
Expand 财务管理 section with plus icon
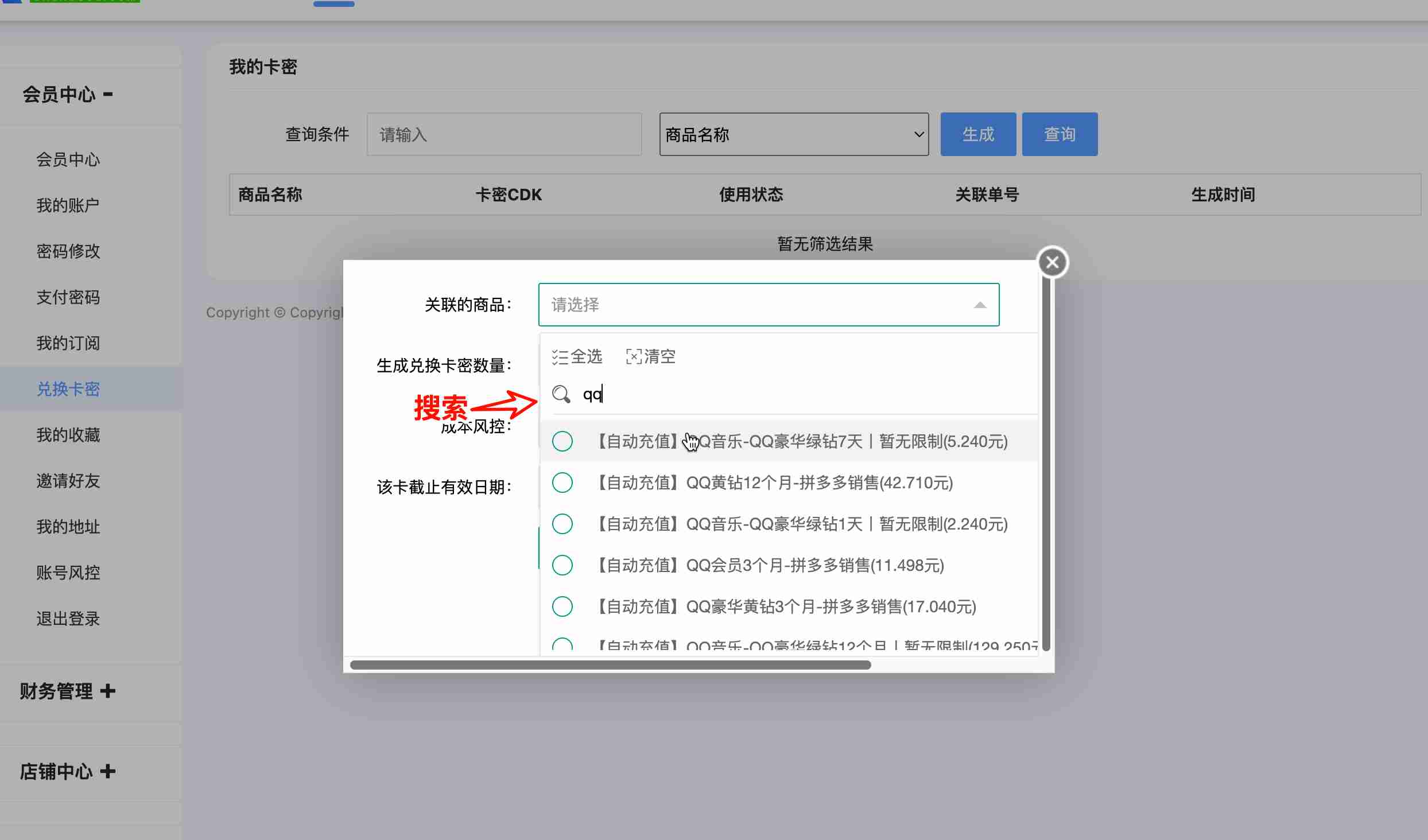[107, 691]
